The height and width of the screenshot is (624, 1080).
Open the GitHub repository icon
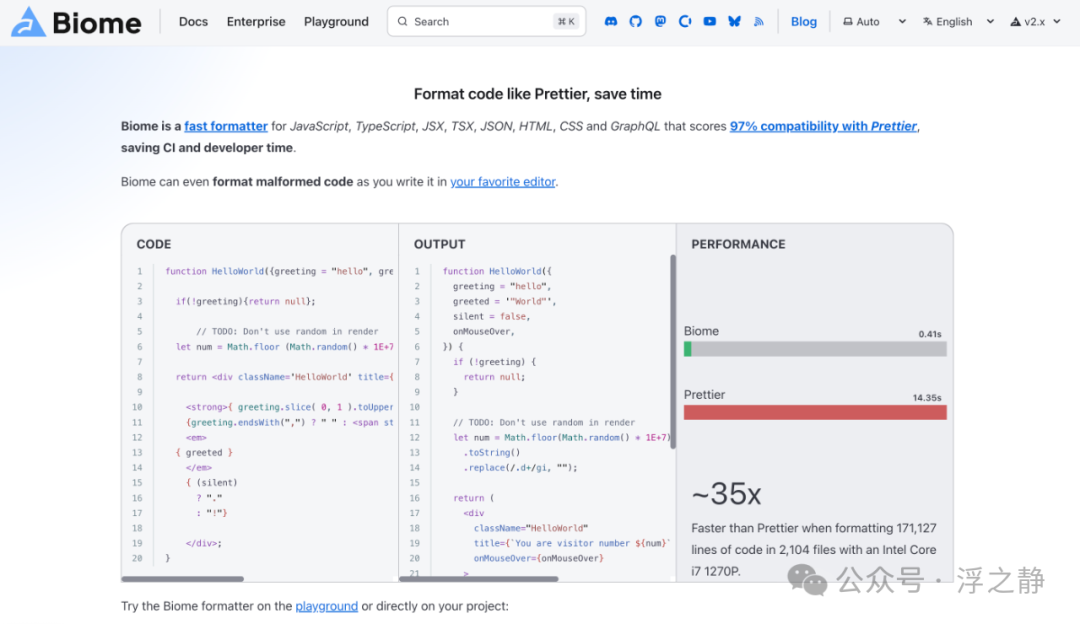(x=636, y=21)
